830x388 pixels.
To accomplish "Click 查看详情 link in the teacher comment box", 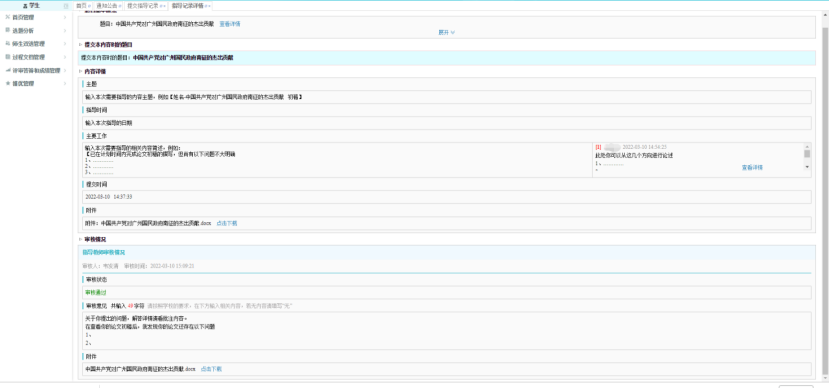I will click(x=752, y=167).
